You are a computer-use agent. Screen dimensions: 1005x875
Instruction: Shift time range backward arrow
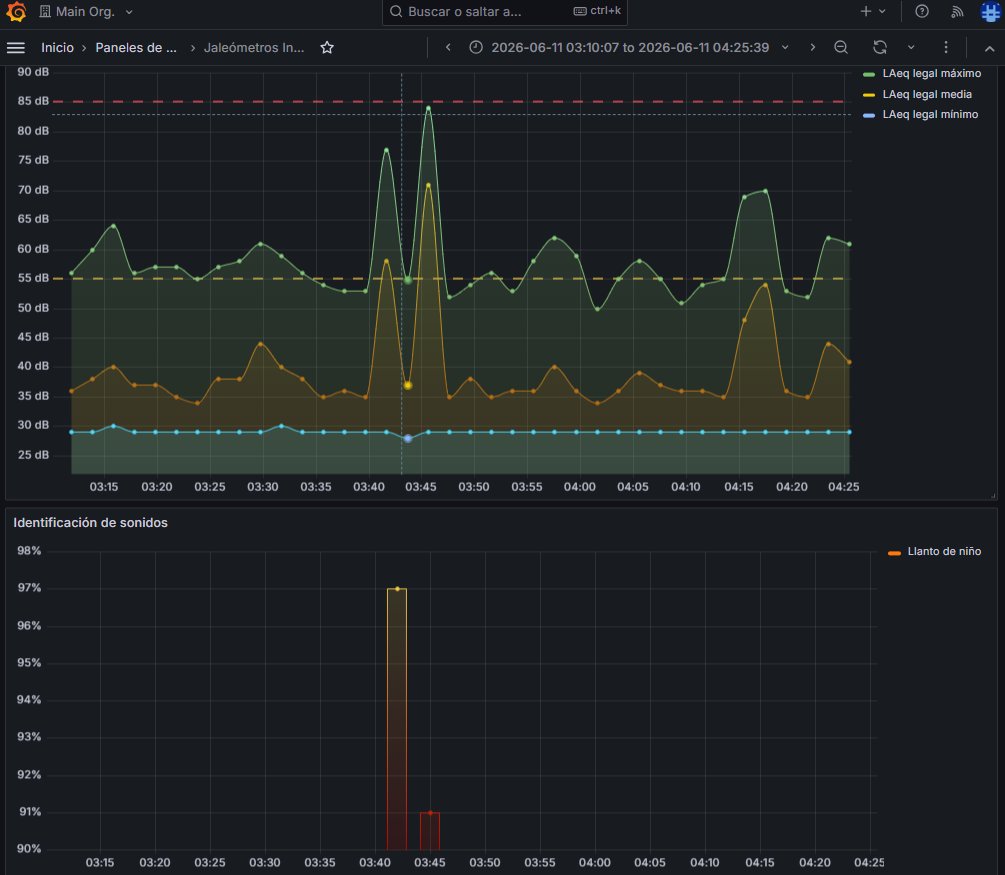pyautogui.click(x=448, y=47)
